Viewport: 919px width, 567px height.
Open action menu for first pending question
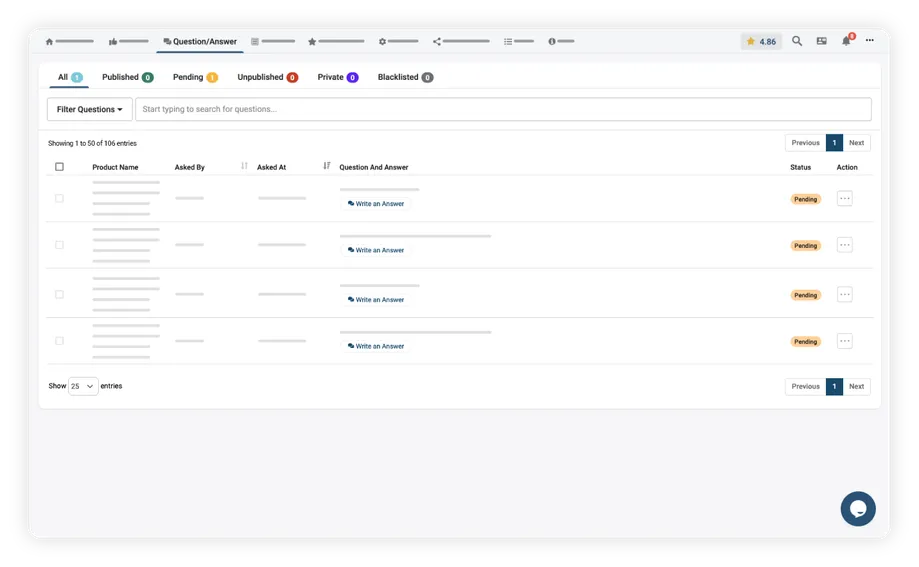pyautogui.click(x=844, y=198)
